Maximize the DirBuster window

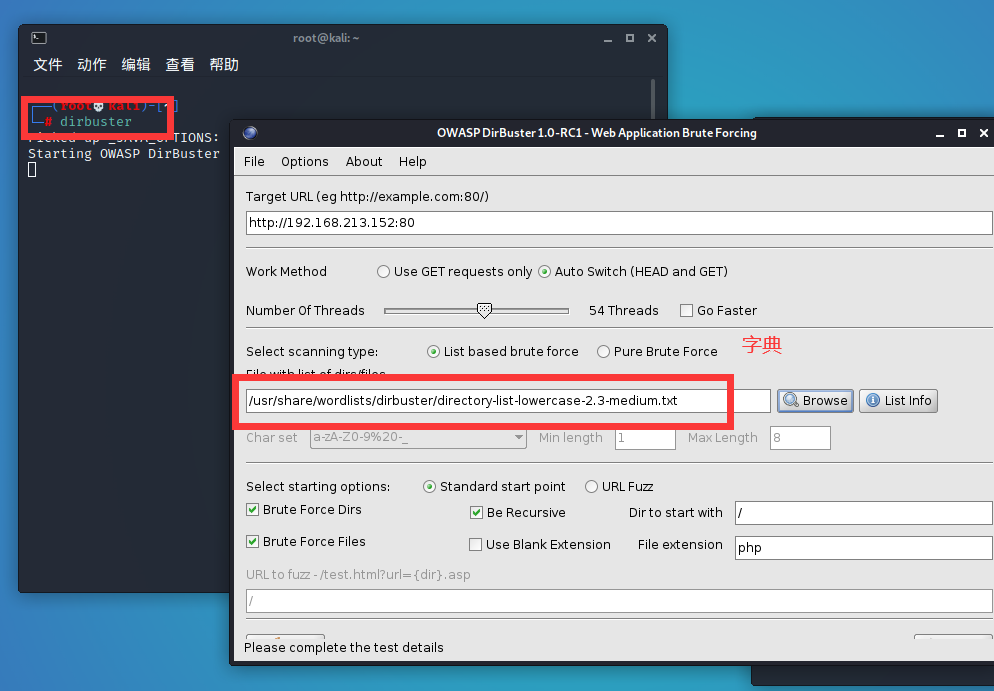[962, 132]
